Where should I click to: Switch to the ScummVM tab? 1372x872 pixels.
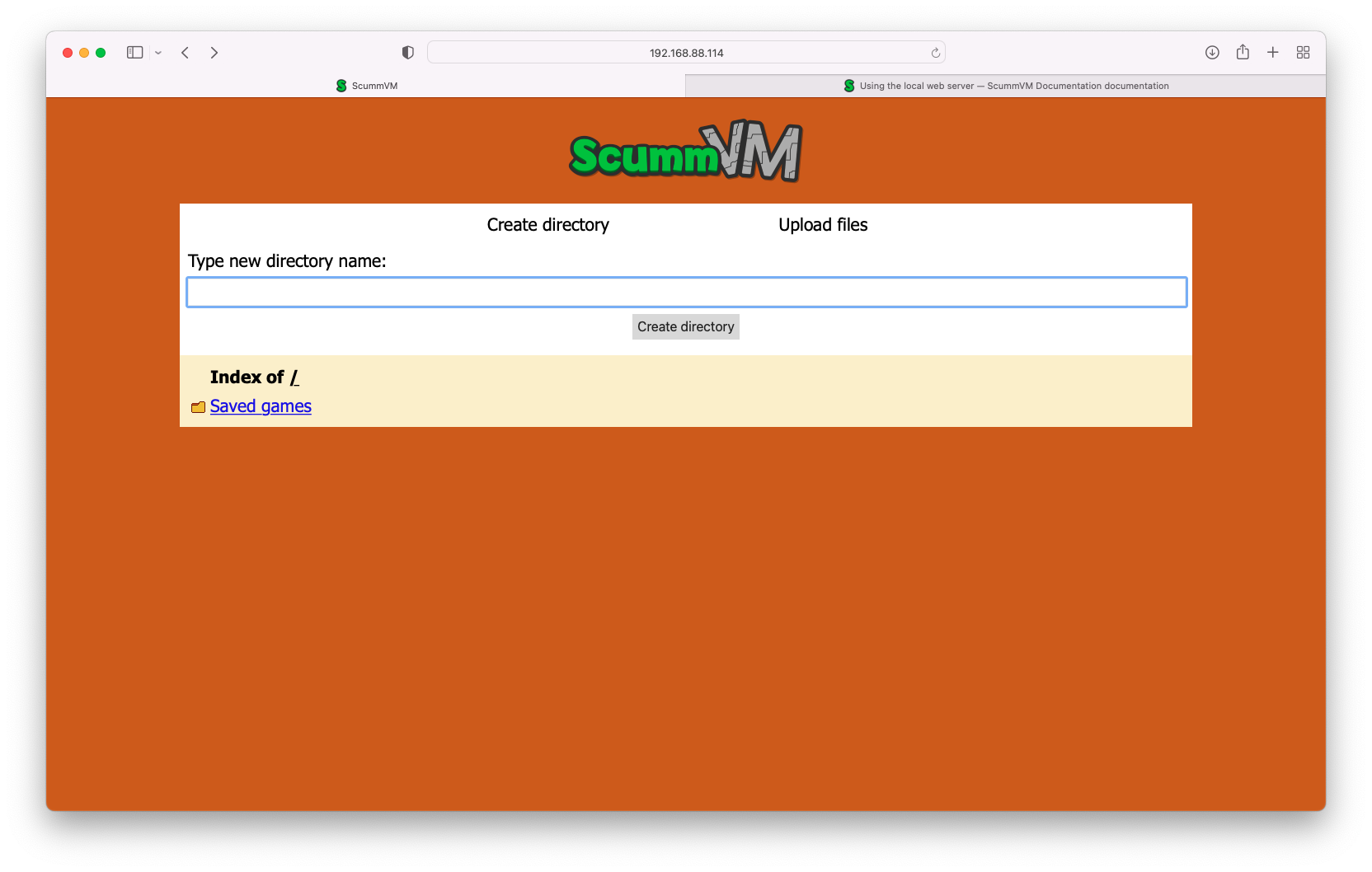(366, 86)
